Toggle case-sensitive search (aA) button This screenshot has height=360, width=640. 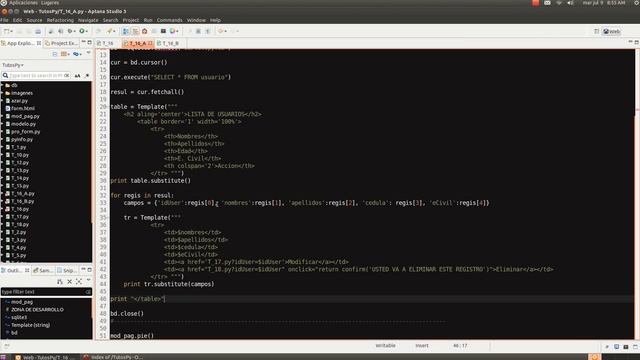pos(77,76)
